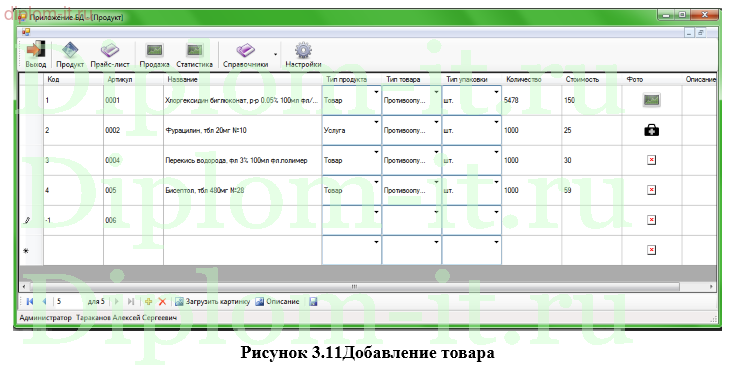Go to the first record navigator button
Viewport: 736px width, 375px height.
tap(30, 302)
